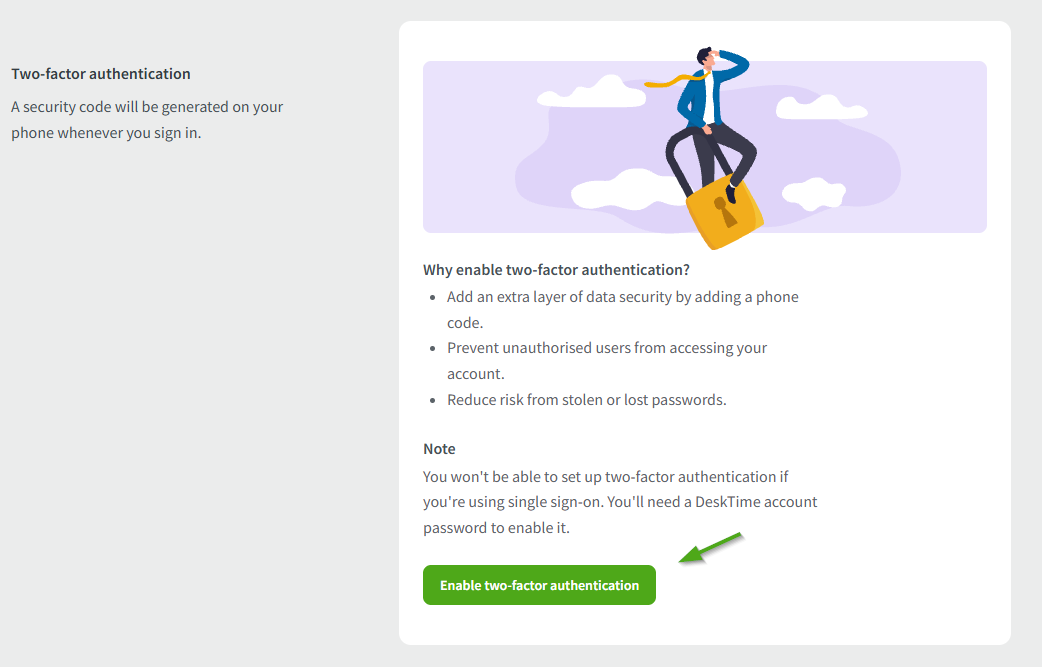Click the cloud behind the yellow tie

[592, 93]
